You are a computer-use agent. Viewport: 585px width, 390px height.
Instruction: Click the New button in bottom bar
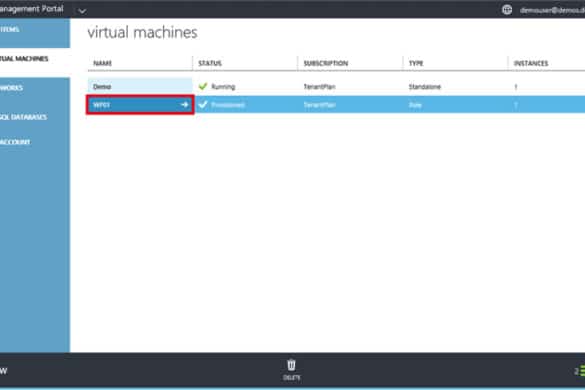(3, 371)
